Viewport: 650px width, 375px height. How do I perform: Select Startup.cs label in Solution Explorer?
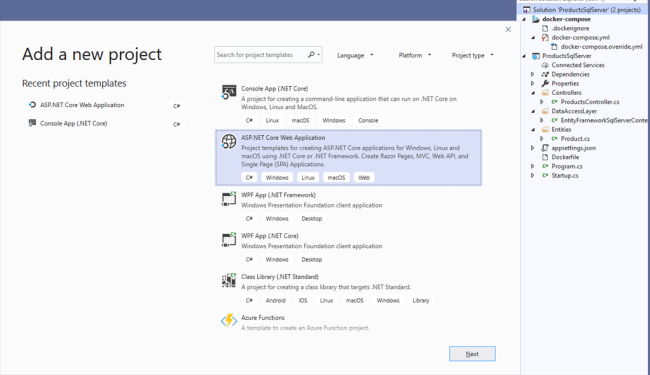tap(565, 175)
